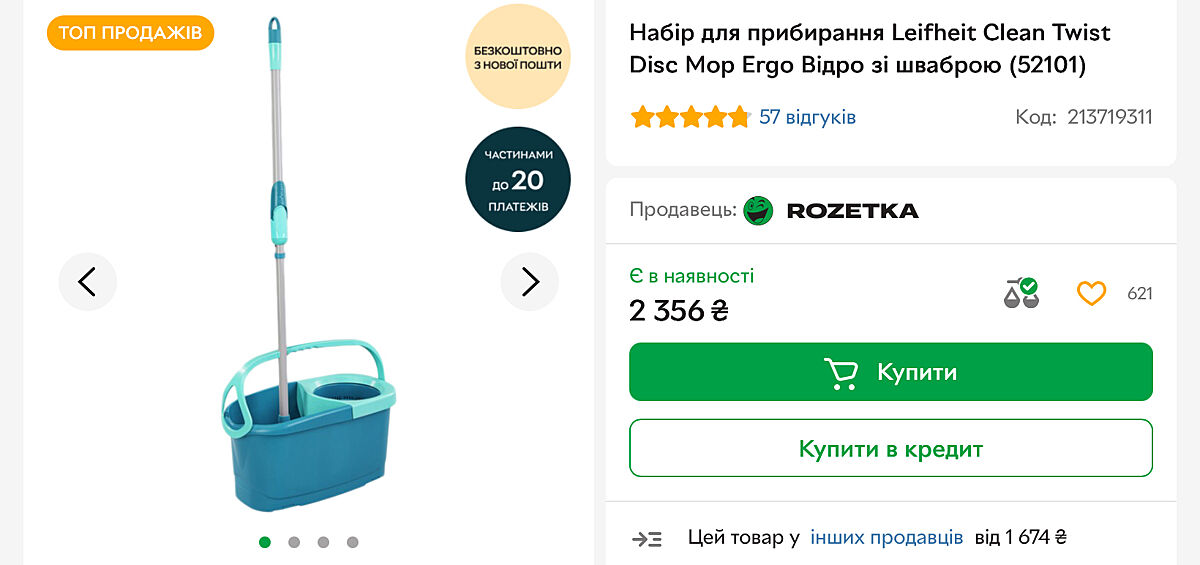Click the Rozetka seller smiley logo
Image resolution: width=1200 pixels, height=565 pixels.
[759, 210]
